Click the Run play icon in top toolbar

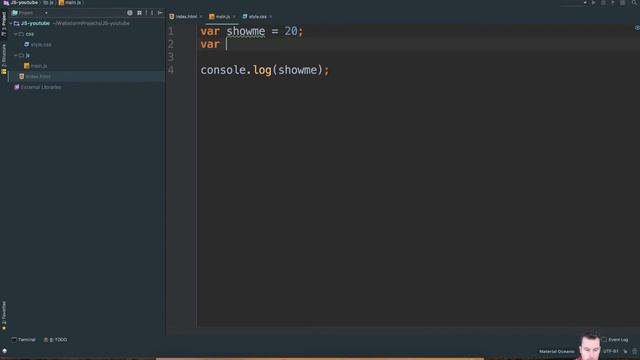(593, 2)
